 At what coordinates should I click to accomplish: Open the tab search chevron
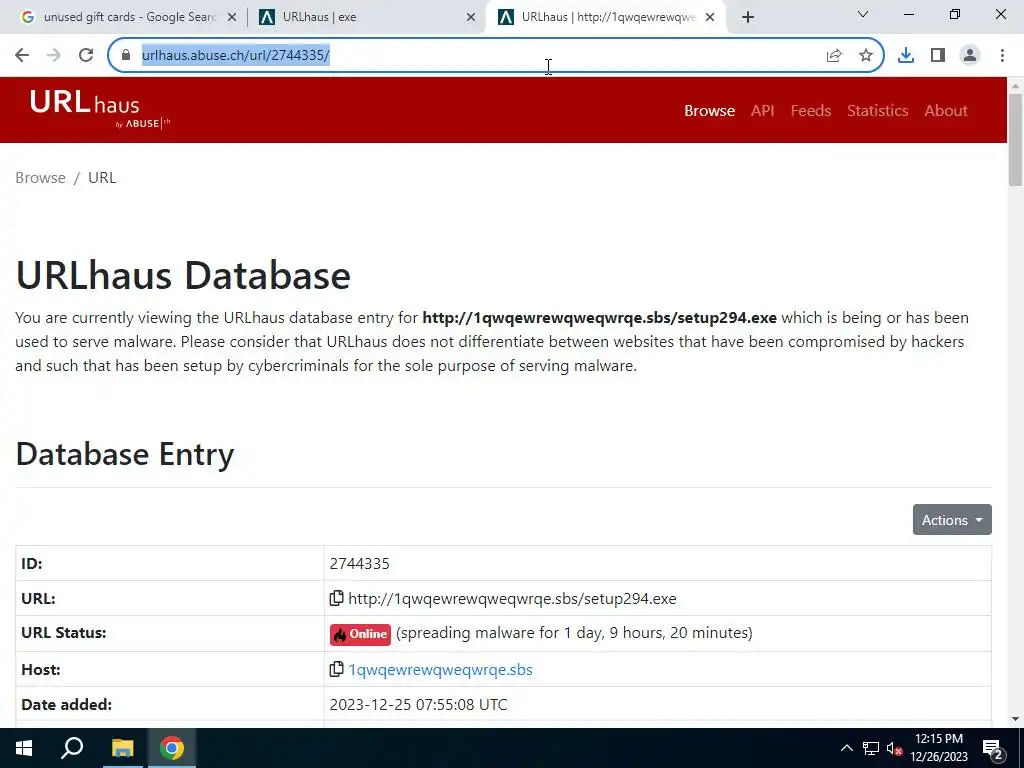click(863, 14)
